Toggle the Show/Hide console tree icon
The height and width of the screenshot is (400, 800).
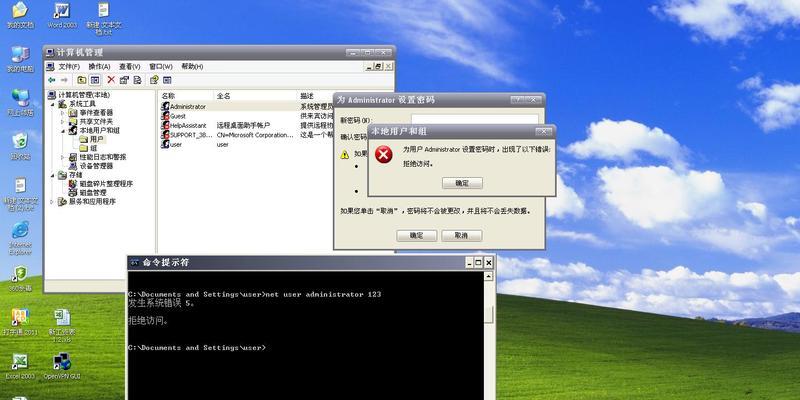coord(95,80)
